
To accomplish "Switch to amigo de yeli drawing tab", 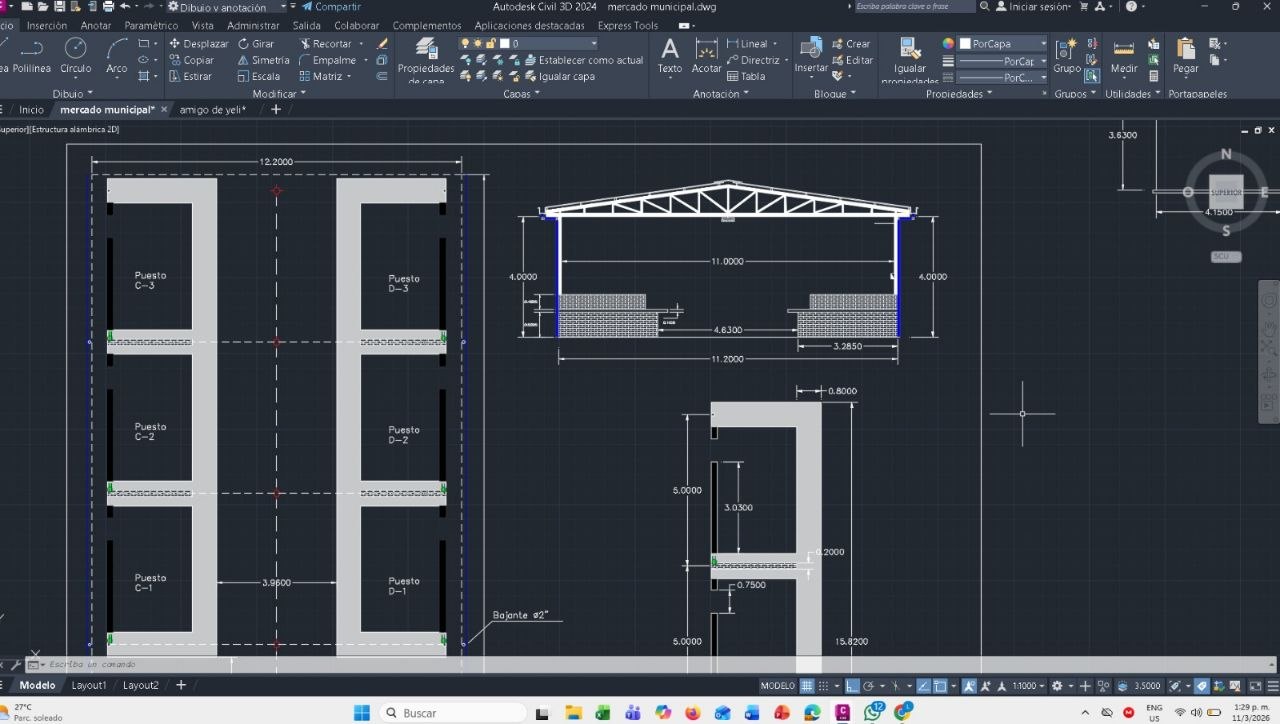I will pos(212,110).
